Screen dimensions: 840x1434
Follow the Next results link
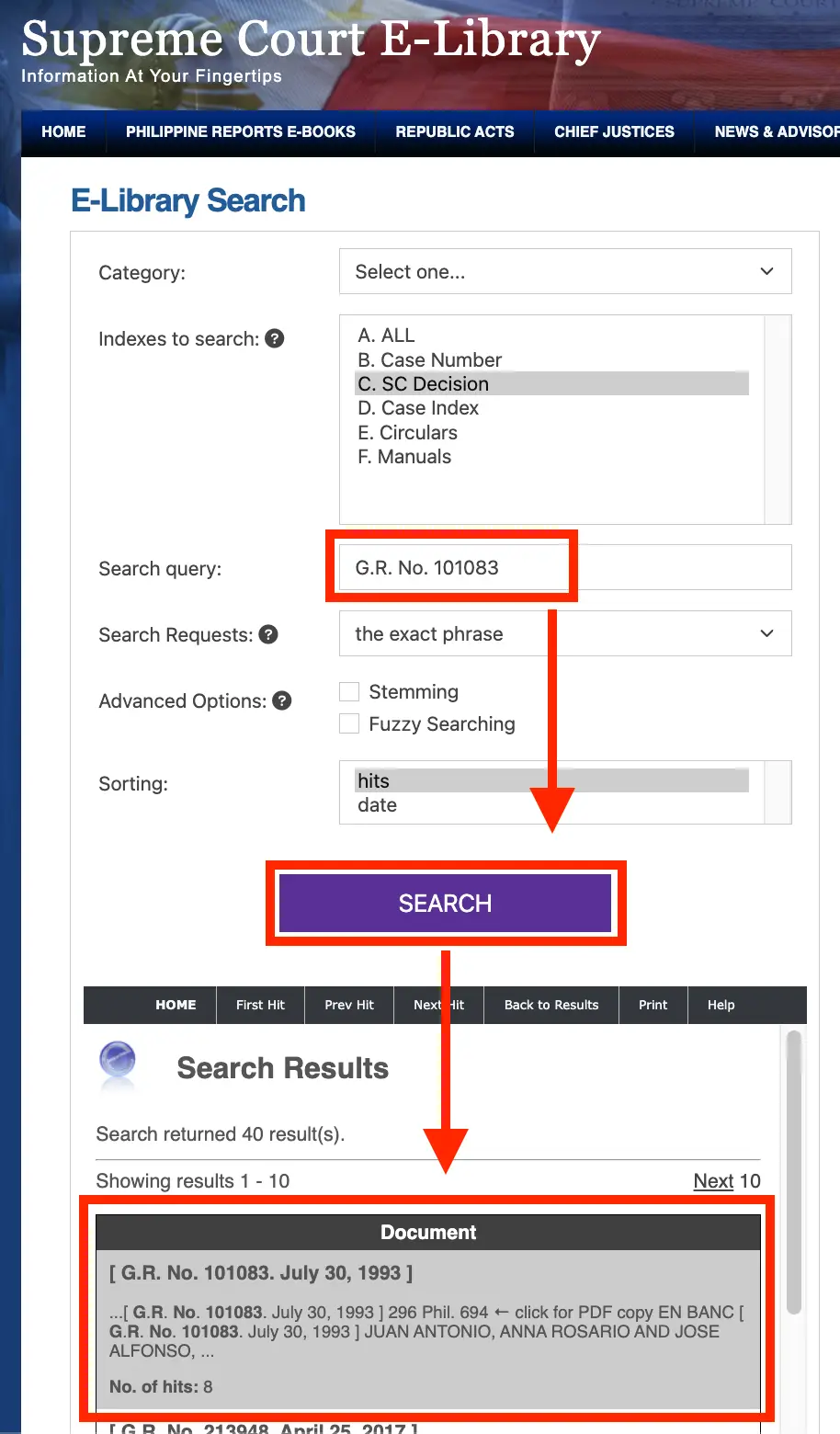713,1180
